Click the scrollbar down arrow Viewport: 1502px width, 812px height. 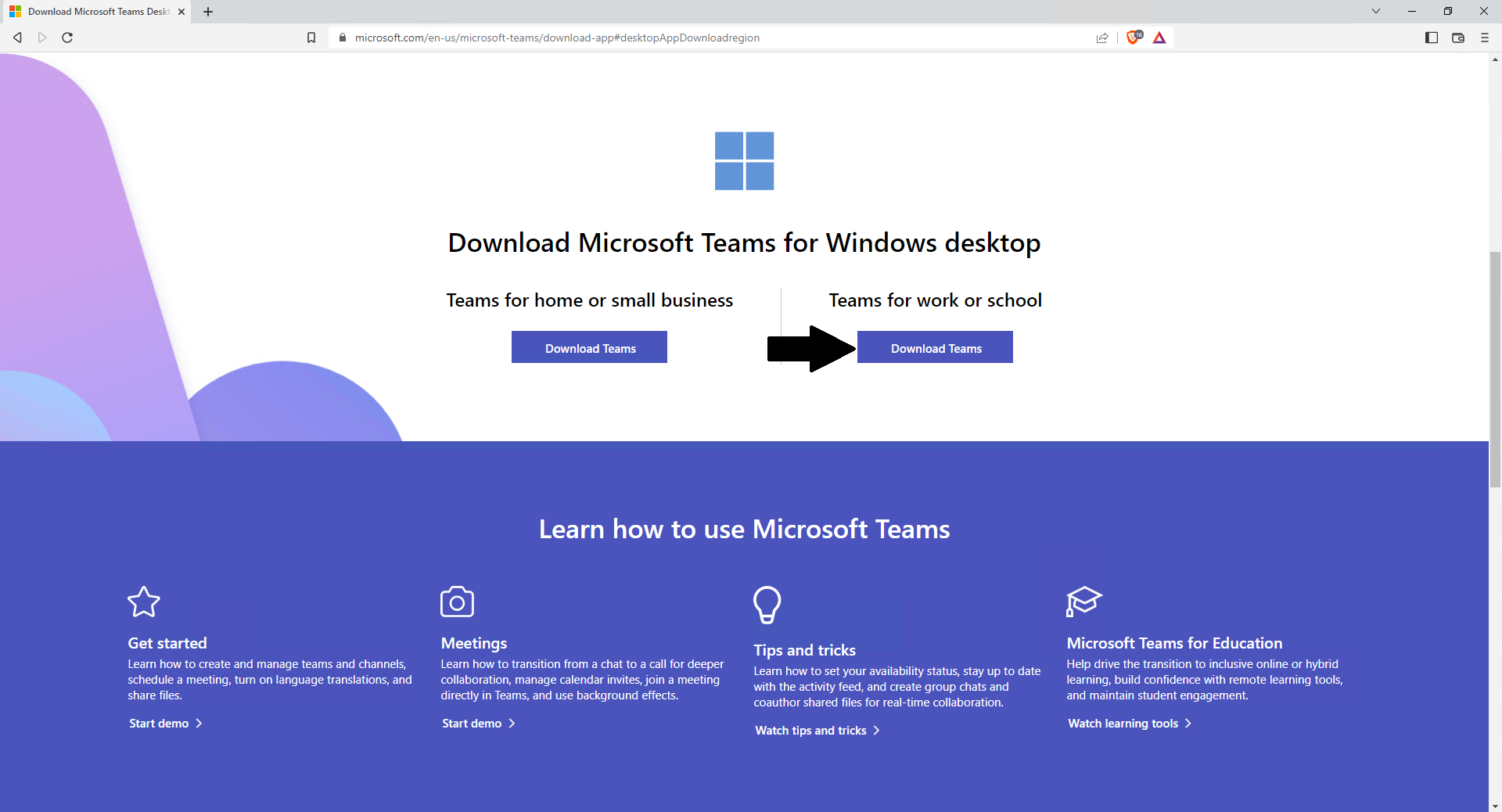point(1495,806)
